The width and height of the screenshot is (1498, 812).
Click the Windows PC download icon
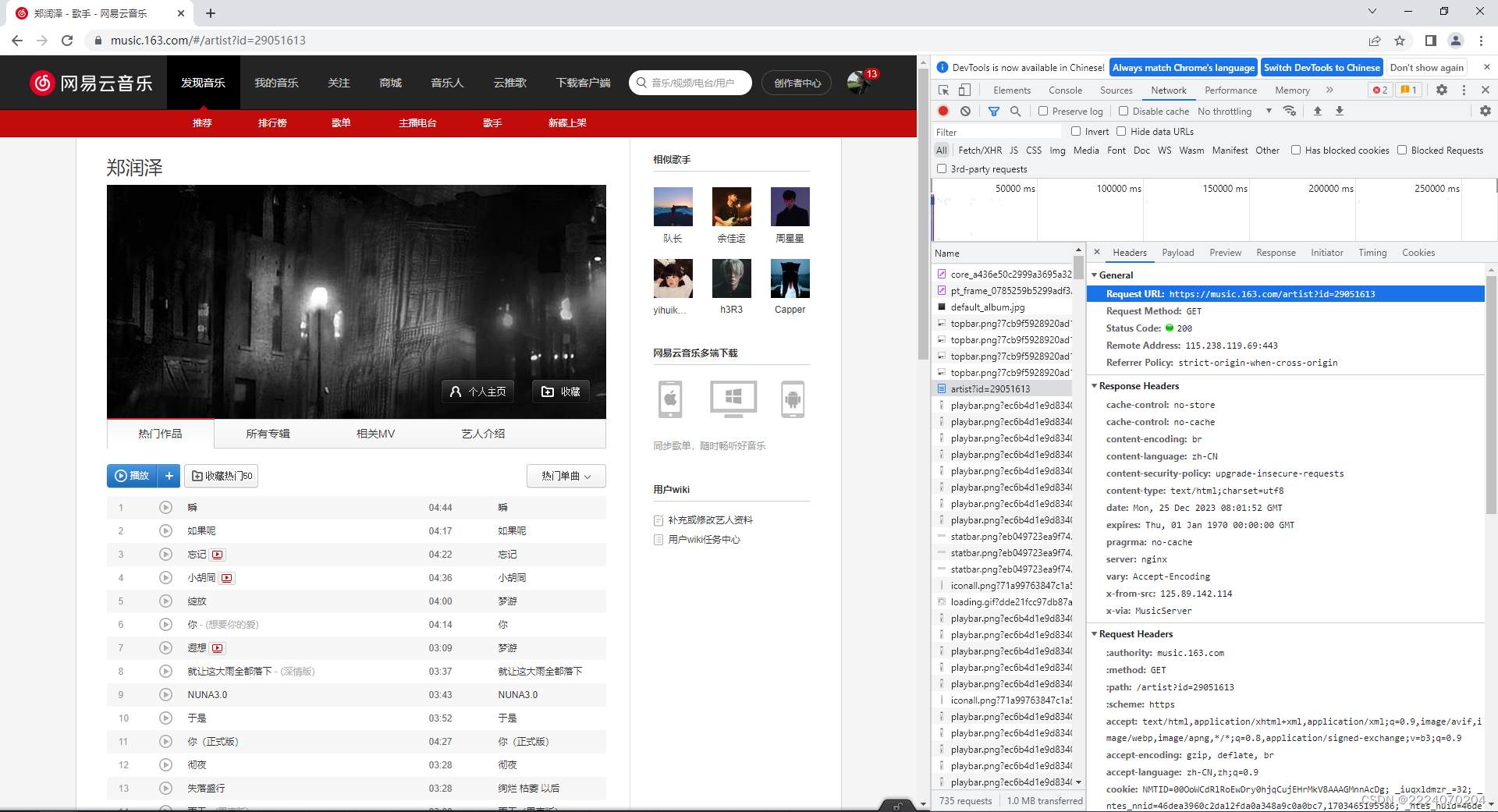point(733,399)
